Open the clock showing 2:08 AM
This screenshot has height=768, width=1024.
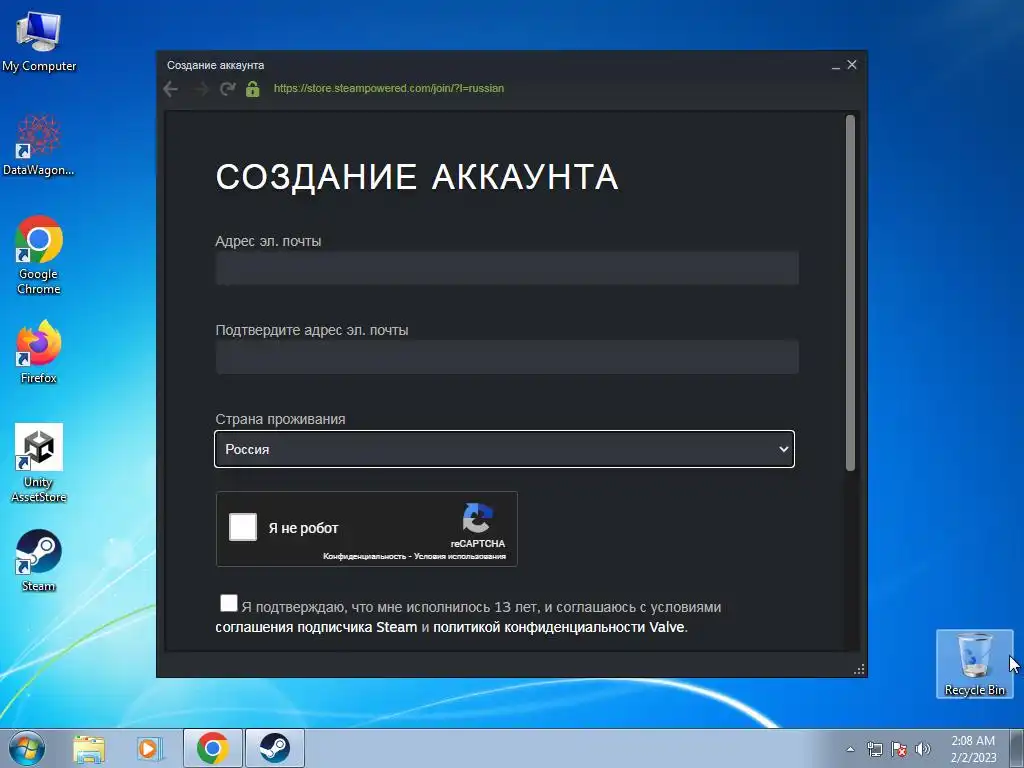click(x=972, y=749)
